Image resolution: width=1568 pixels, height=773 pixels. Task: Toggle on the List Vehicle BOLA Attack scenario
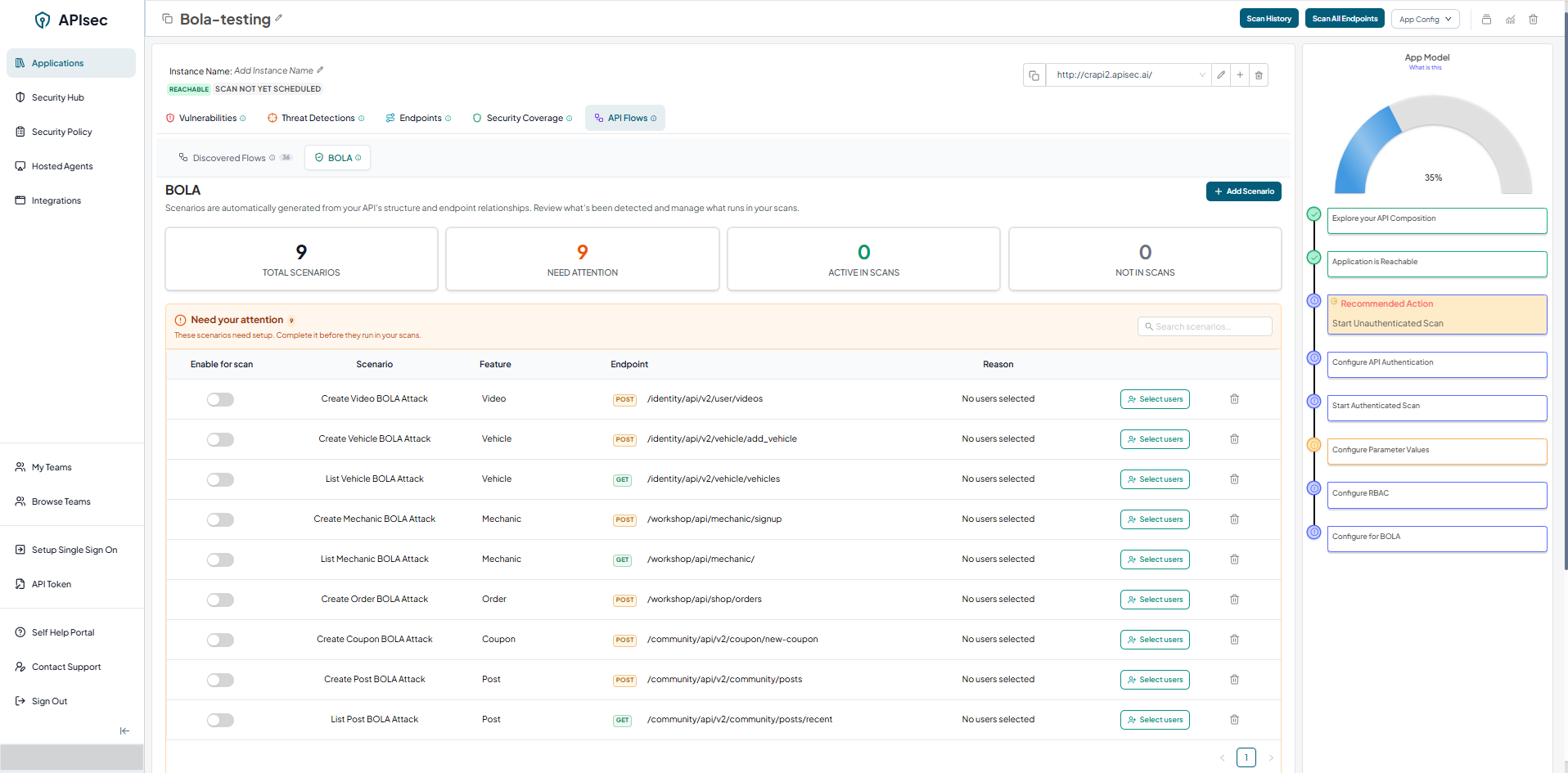[x=220, y=479]
